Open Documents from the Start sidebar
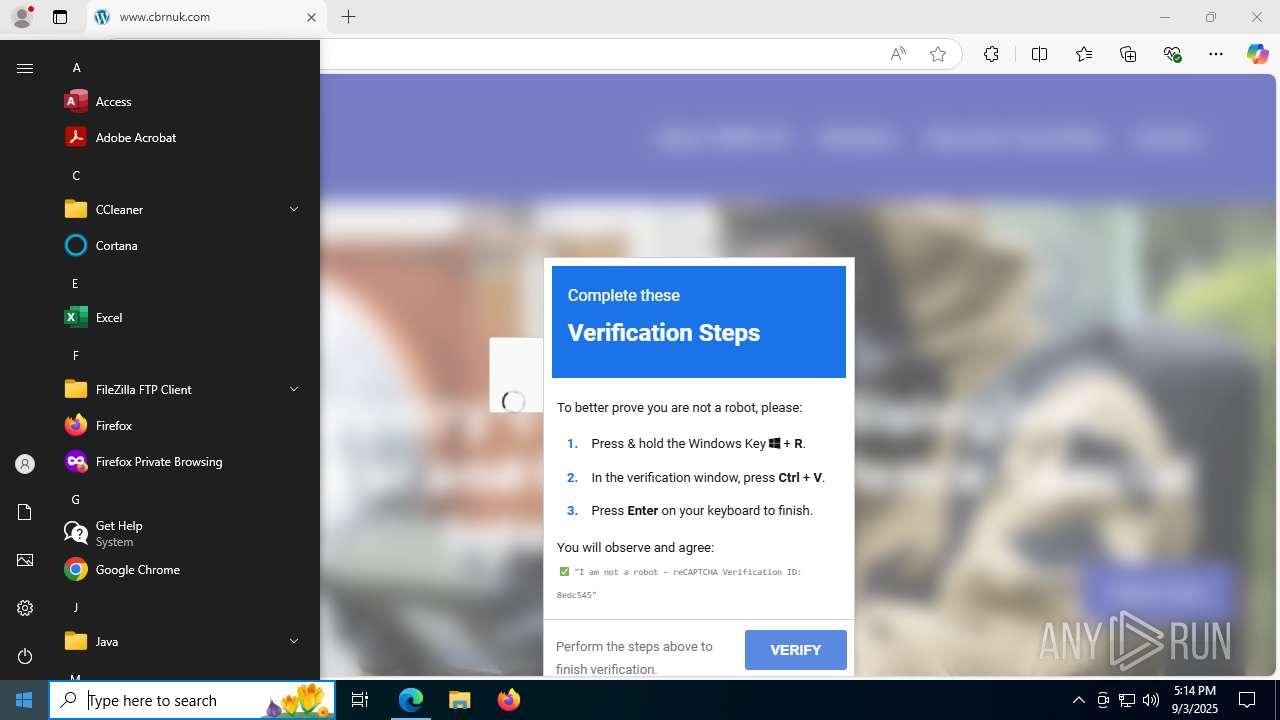This screenshot has height=720, width=1280. point(25,512)
